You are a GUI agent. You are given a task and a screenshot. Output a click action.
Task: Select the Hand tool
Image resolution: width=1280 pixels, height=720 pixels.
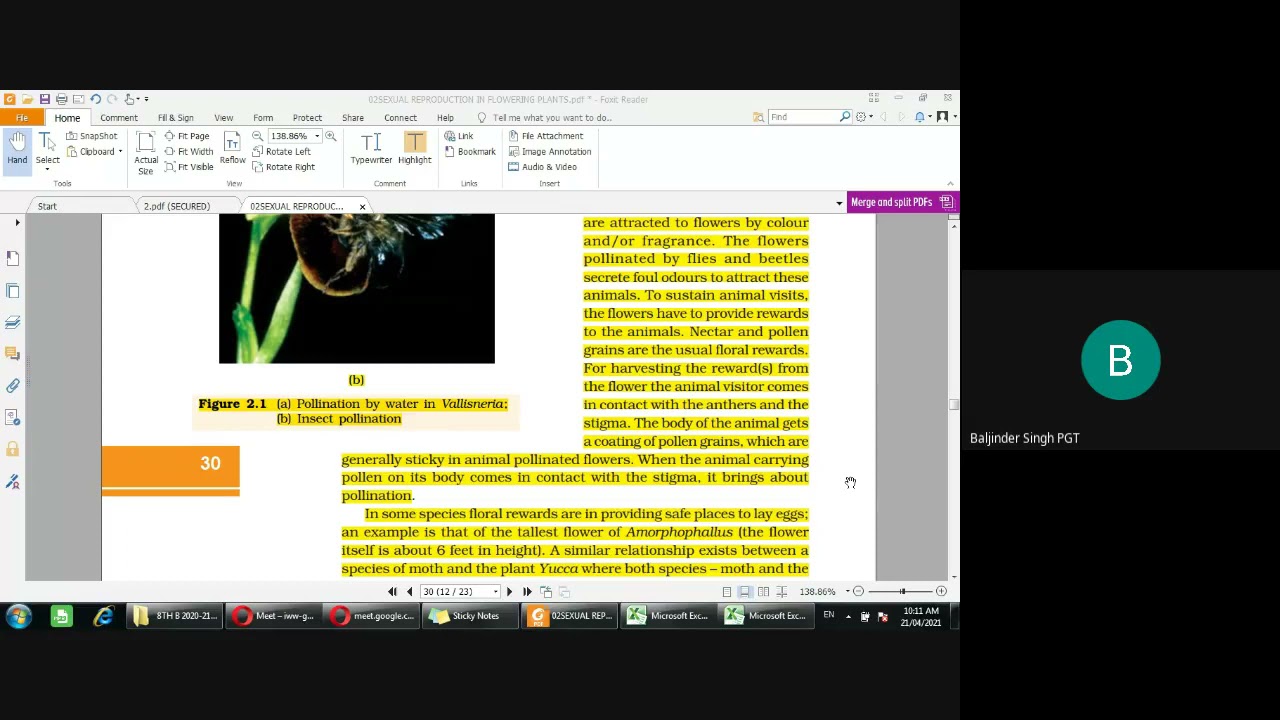(17, 148)
